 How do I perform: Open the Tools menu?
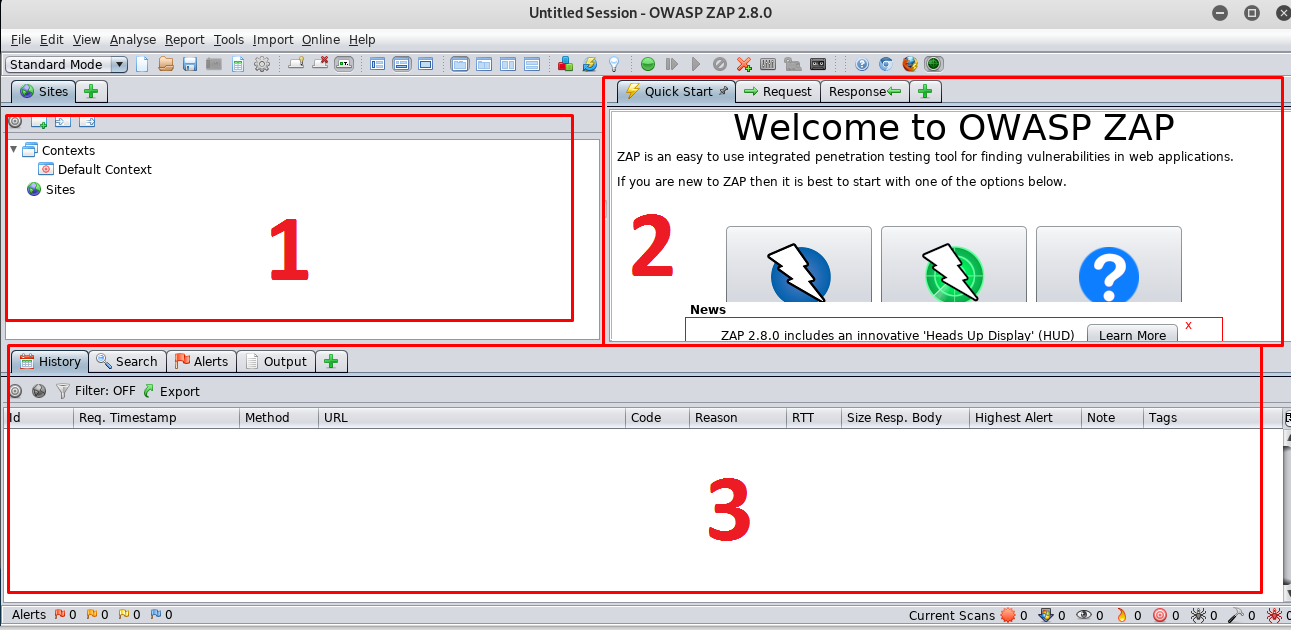click(229, 39)
